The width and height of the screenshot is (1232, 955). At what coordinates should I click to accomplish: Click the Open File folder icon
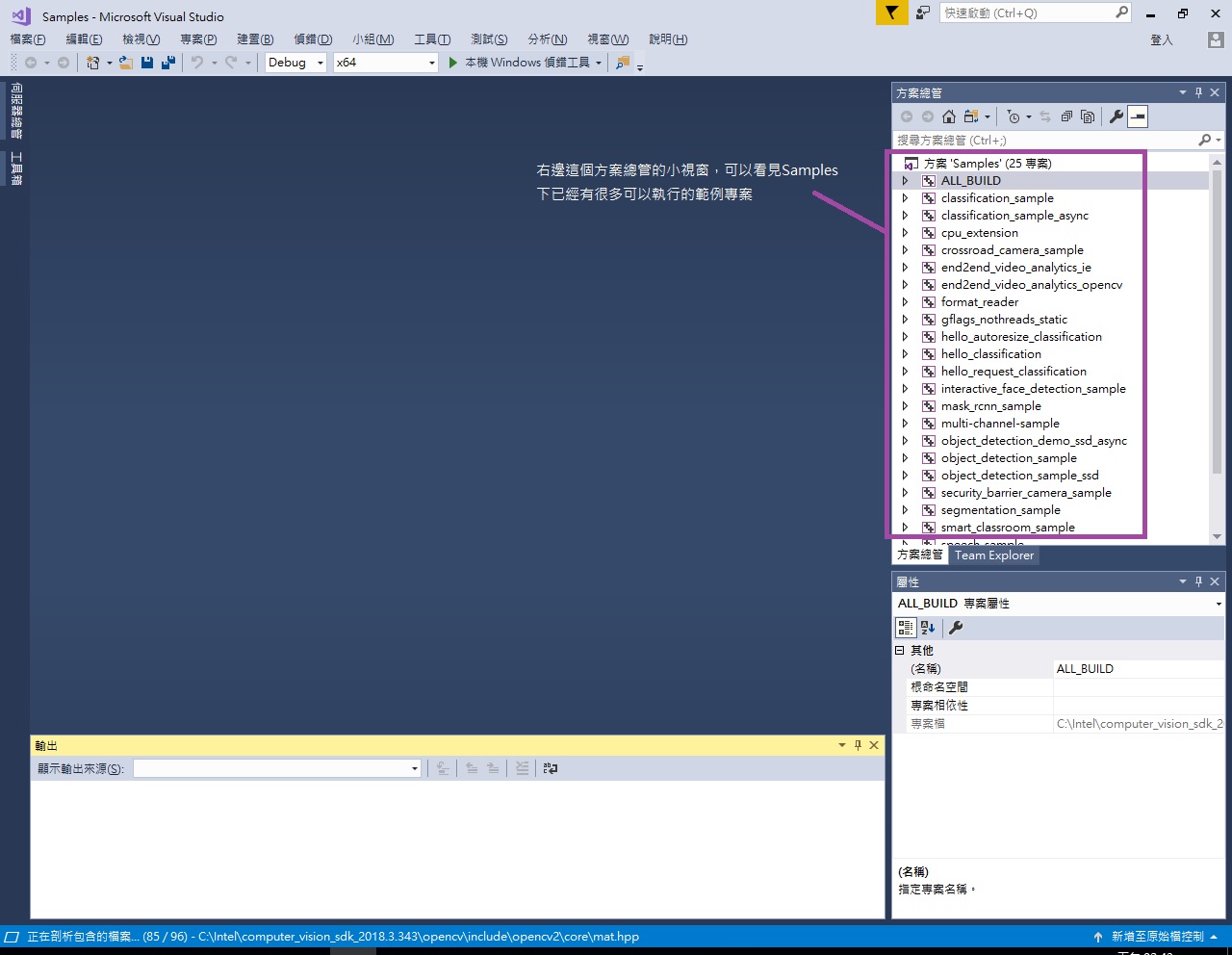click(126, 63)
